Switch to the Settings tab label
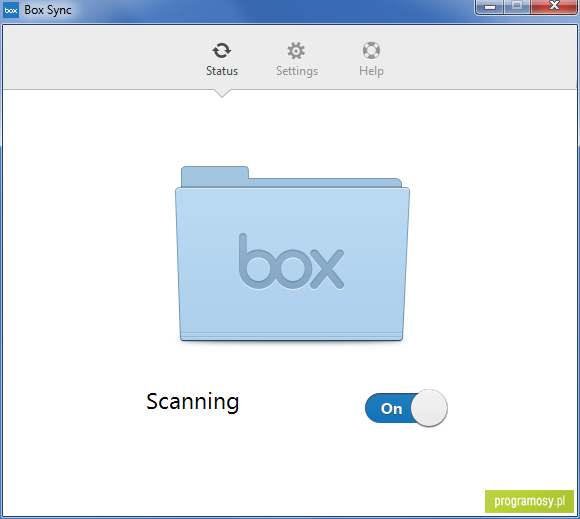Viewport: 580px width, 519px height. point(297,71)
